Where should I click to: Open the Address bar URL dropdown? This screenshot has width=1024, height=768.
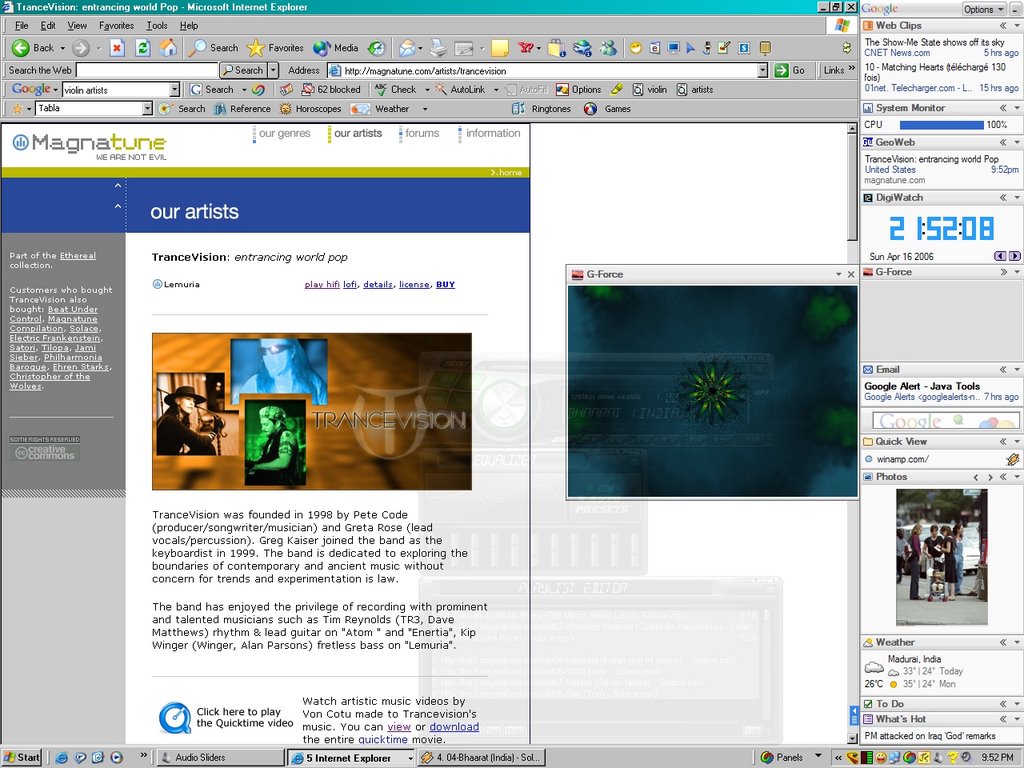click(762, 71)
